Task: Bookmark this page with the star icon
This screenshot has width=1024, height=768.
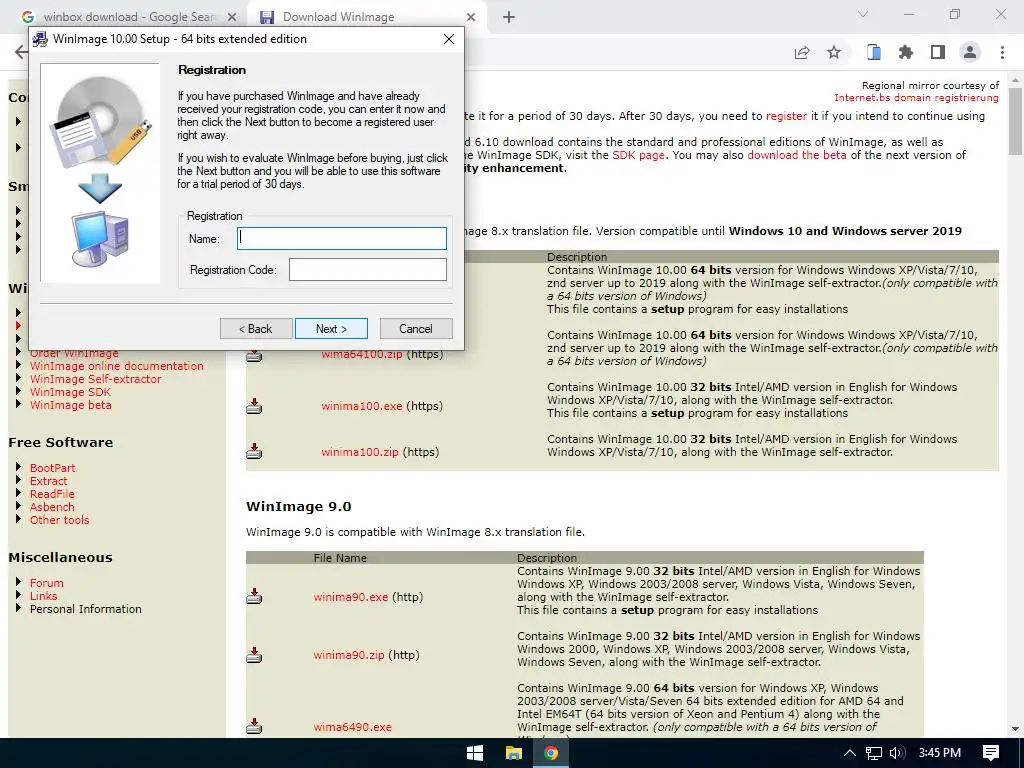Action: (834, 53)
